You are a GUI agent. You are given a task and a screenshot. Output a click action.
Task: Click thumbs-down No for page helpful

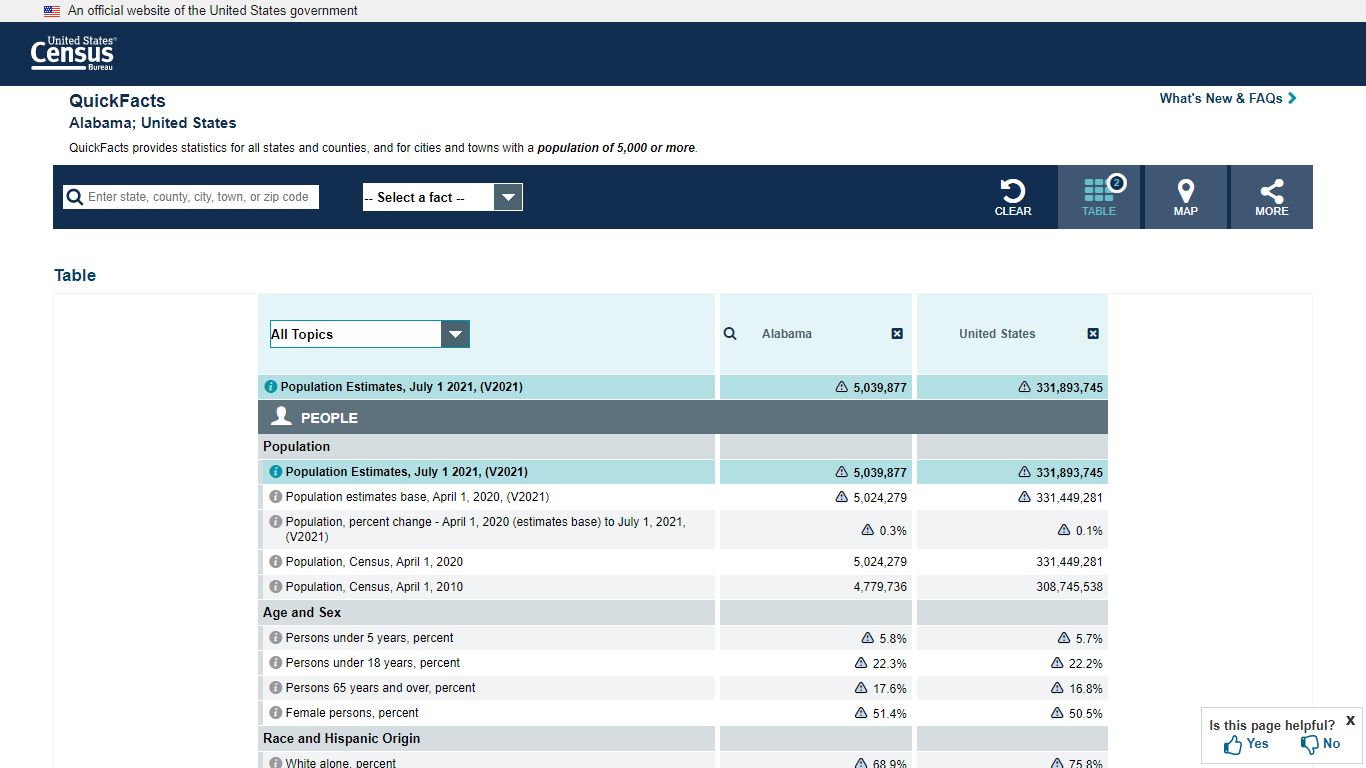1320,744
